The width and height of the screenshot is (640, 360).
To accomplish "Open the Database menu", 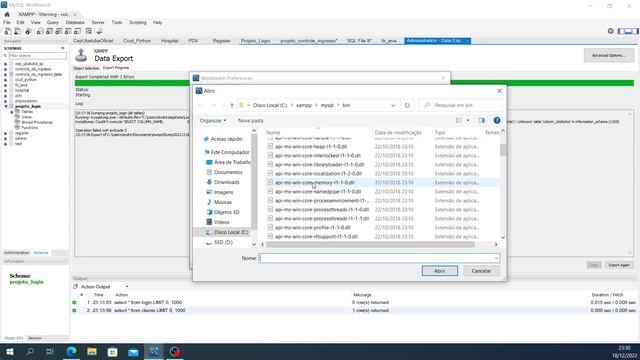I will point(75,22).
